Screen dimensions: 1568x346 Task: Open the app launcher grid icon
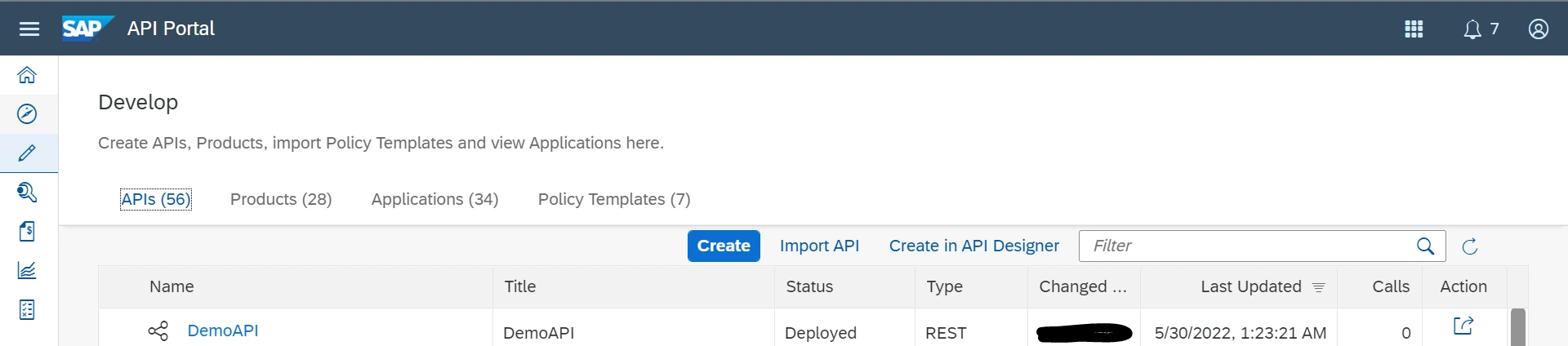pyautogui.click(x=1414, y=29)
